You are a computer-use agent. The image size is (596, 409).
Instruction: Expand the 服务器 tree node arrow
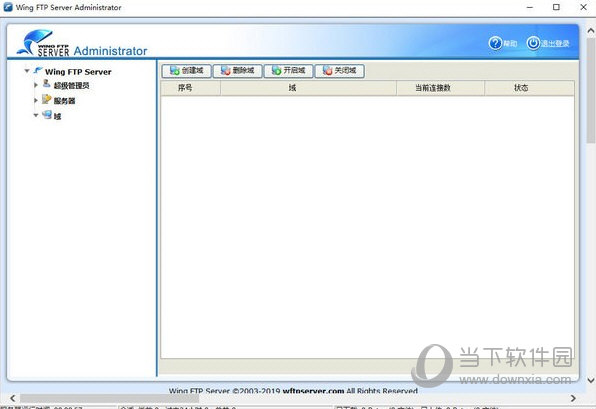click(x=36, y=100)
